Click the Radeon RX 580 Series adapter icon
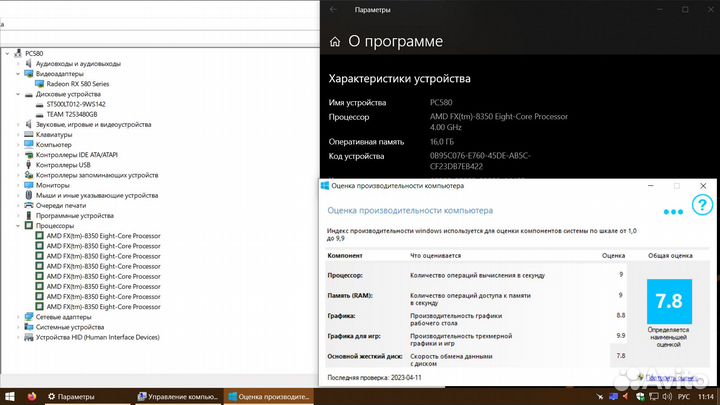The image size is (720, 405). (x=39, y=84)
